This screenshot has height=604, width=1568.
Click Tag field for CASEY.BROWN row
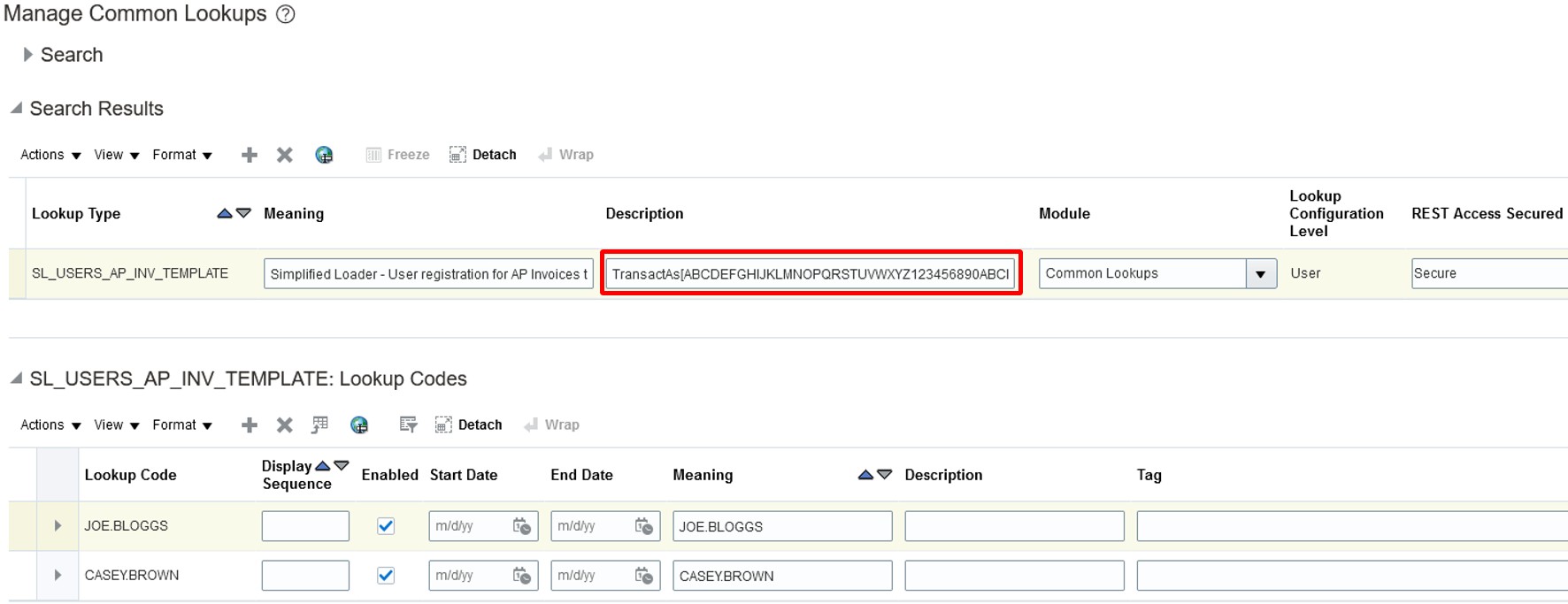coord(1352,576)
